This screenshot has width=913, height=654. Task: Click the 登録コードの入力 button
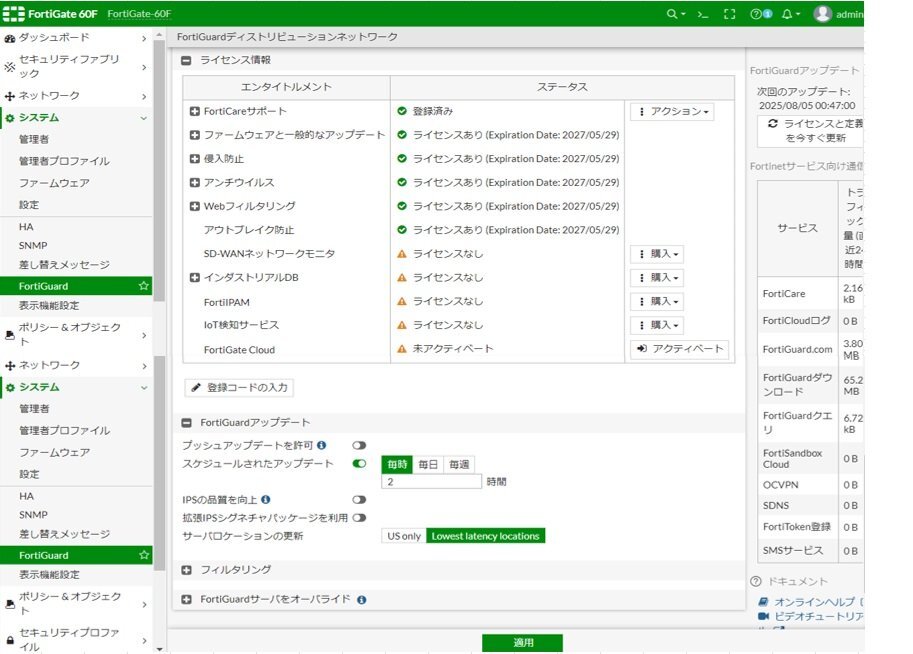(239, 387)
